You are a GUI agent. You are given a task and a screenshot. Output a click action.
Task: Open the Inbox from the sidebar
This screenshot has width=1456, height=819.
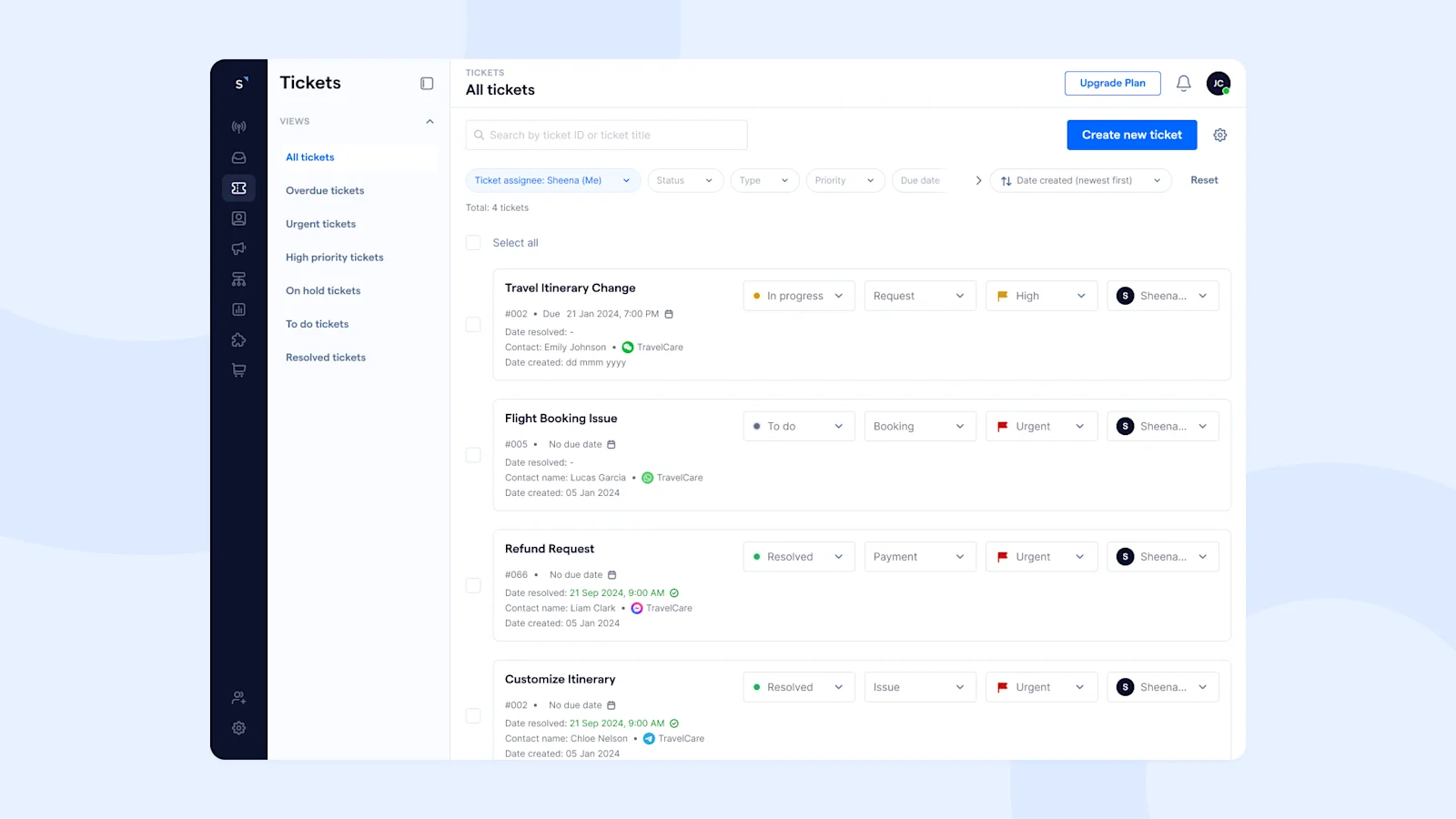(x=238, y=157)
